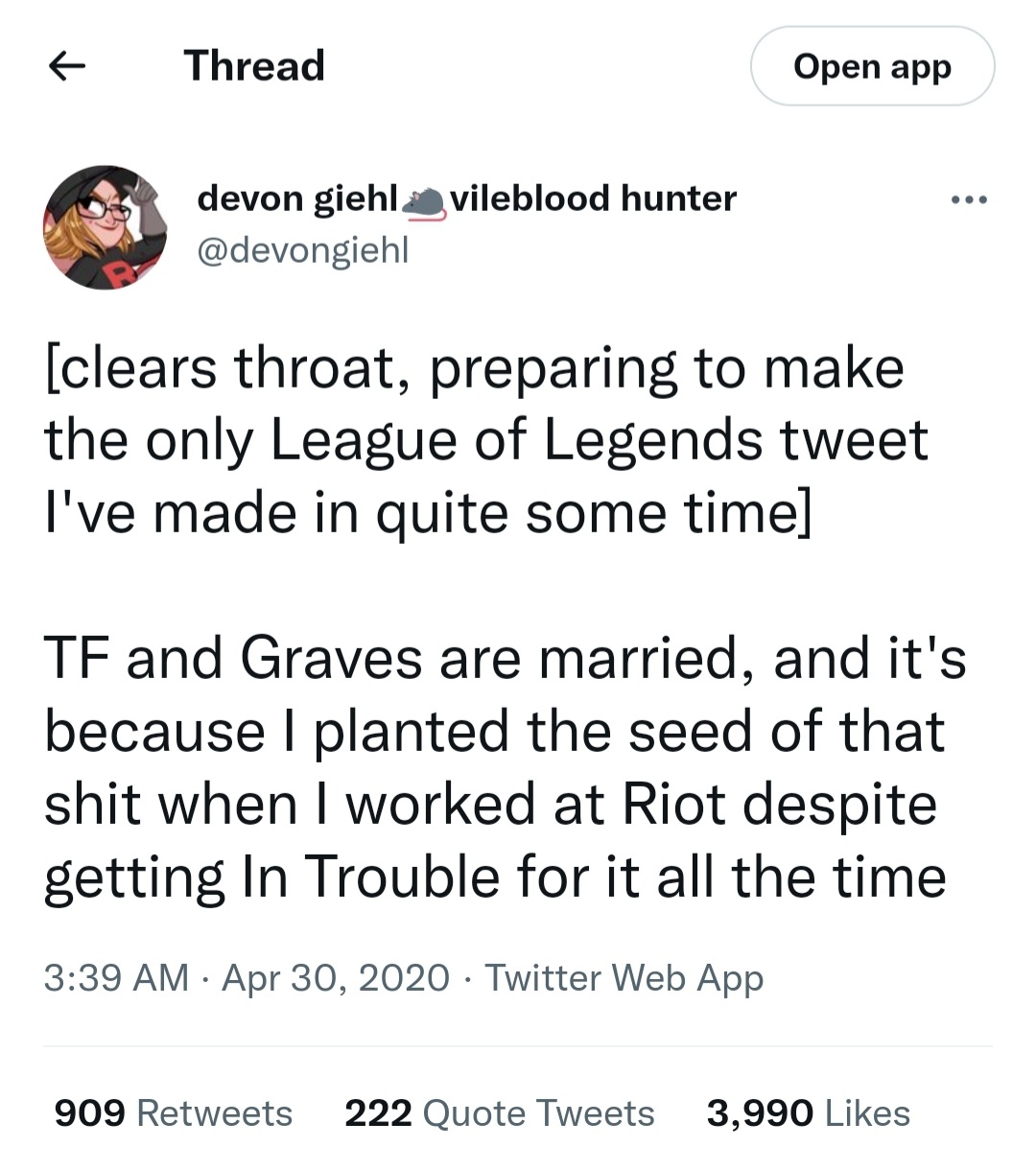Open the @devongiehl handle link
Image resolution: width=1036 pixels, height=1170 pixels.
click(x=302, y=249)
